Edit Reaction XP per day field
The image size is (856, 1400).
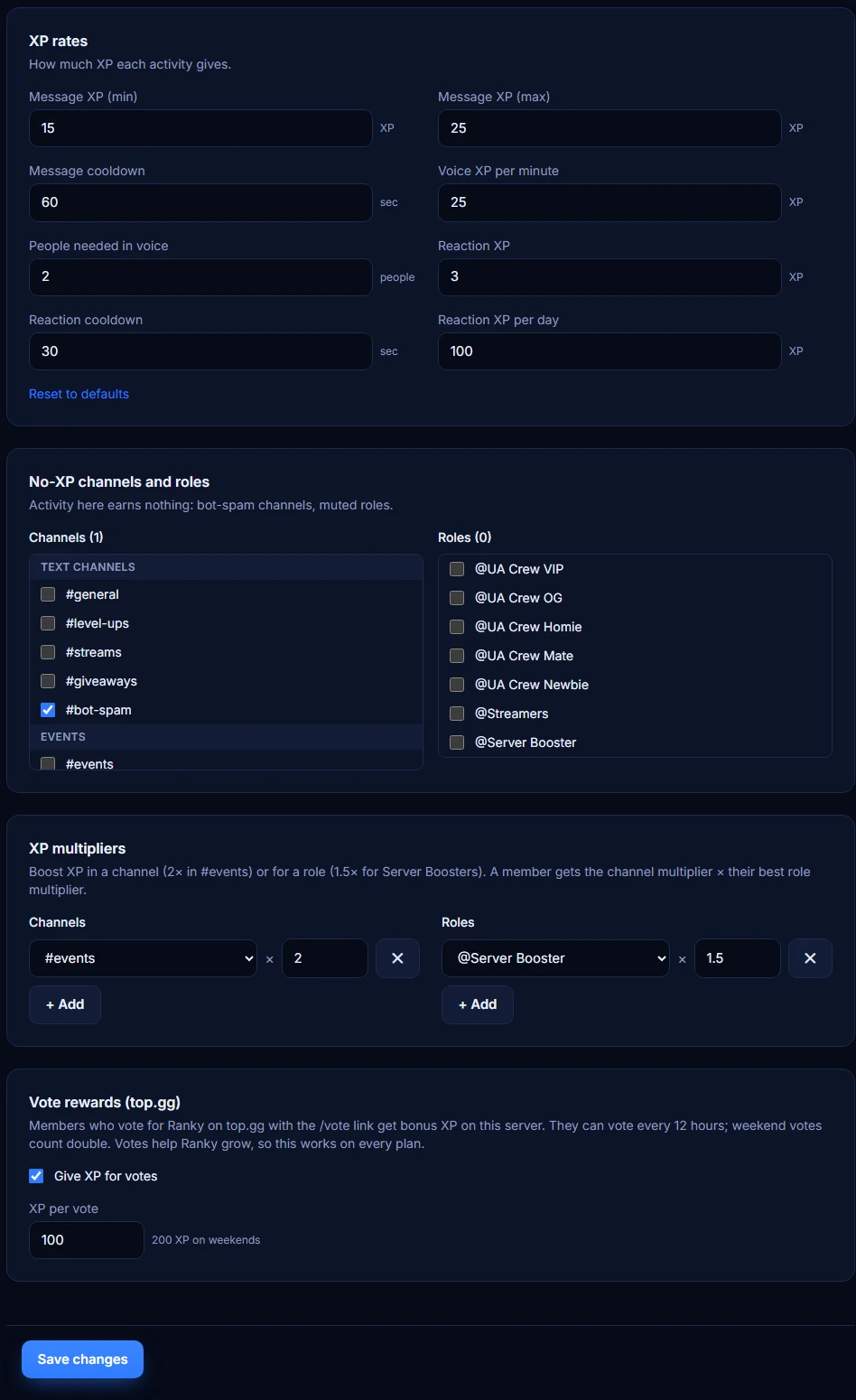tap(609, 351)
